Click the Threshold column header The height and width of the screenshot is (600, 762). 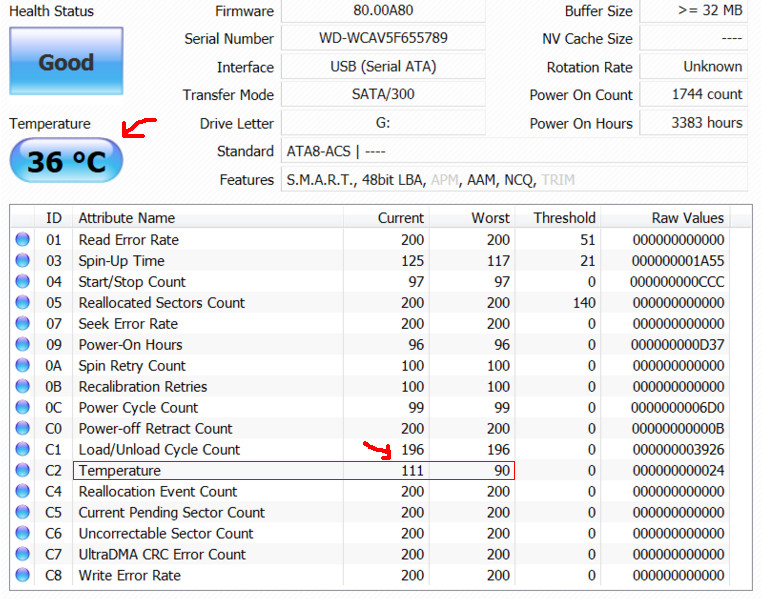point(564,218)
